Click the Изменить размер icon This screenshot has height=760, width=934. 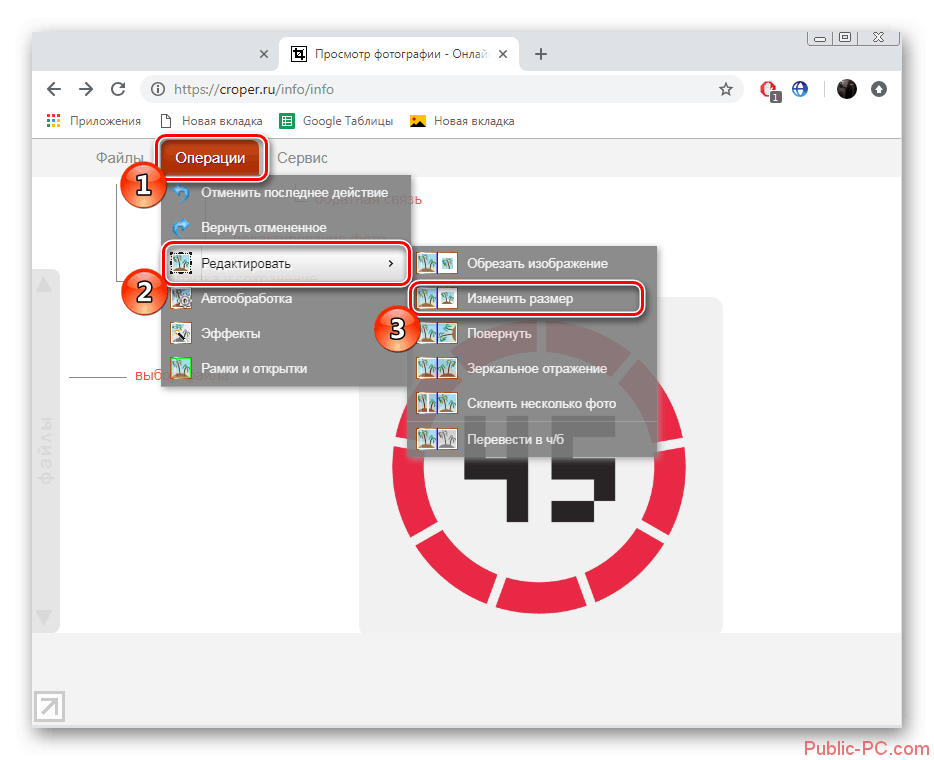(437, 298)
